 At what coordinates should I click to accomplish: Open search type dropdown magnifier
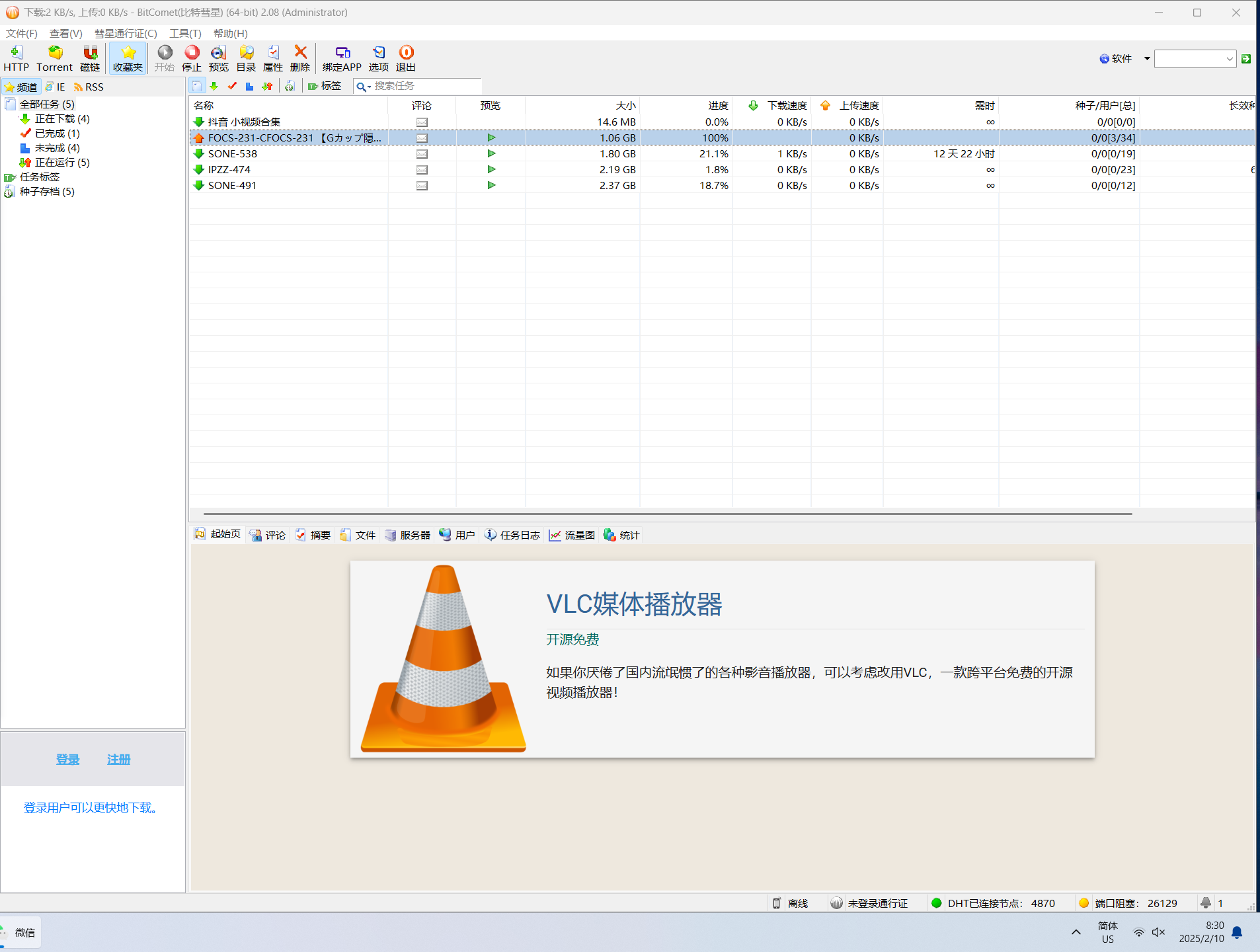point(363,87)
